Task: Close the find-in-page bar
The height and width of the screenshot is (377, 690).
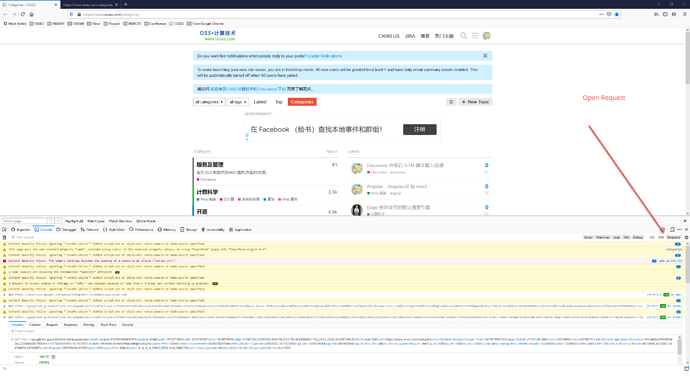Action: point(685,221)
